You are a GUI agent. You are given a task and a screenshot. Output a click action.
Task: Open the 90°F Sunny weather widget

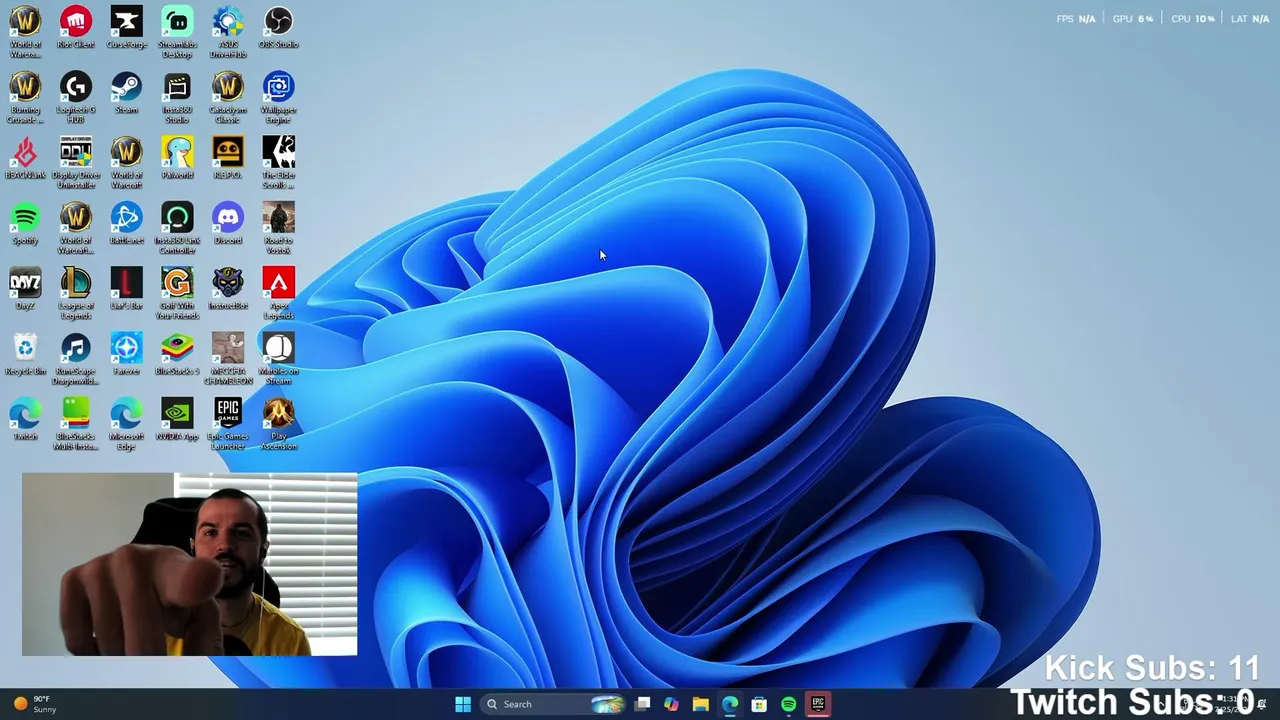click(35, 704)
